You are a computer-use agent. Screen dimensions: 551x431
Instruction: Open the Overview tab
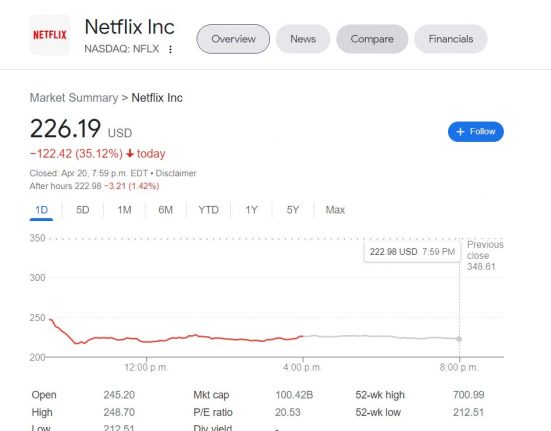(233, 39)
